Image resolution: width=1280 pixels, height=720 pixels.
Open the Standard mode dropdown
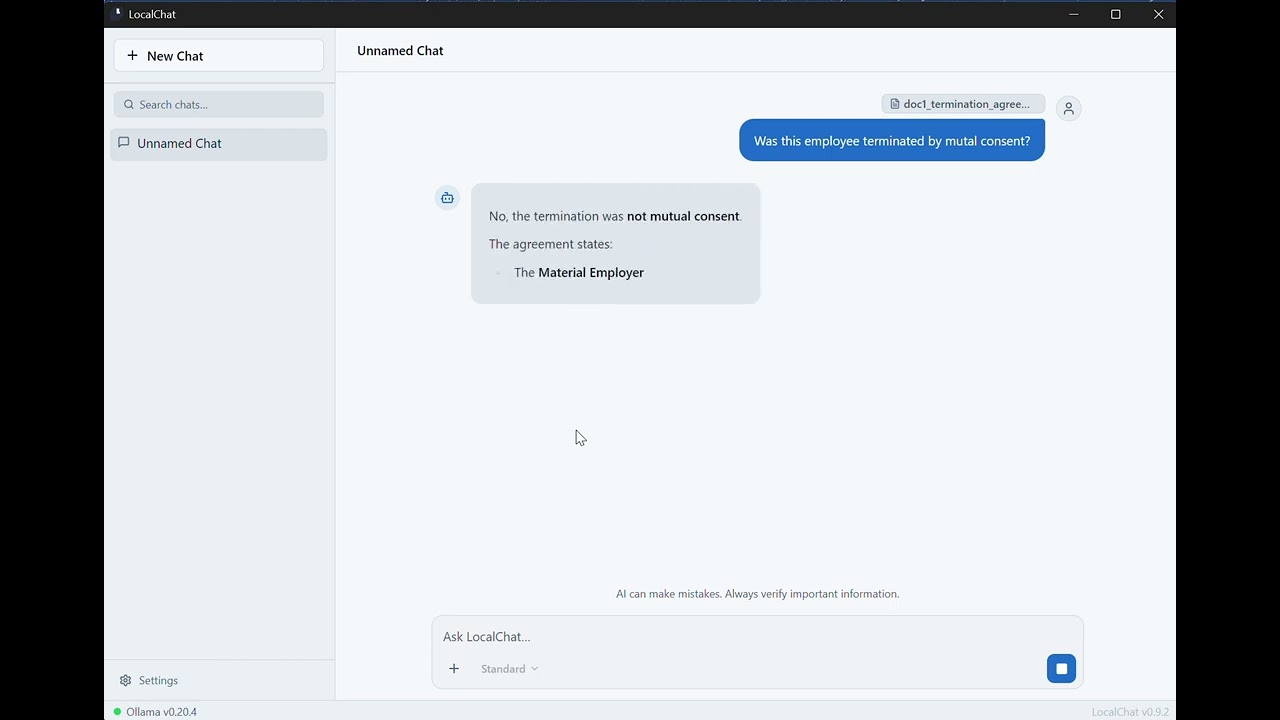pos(509,669)
